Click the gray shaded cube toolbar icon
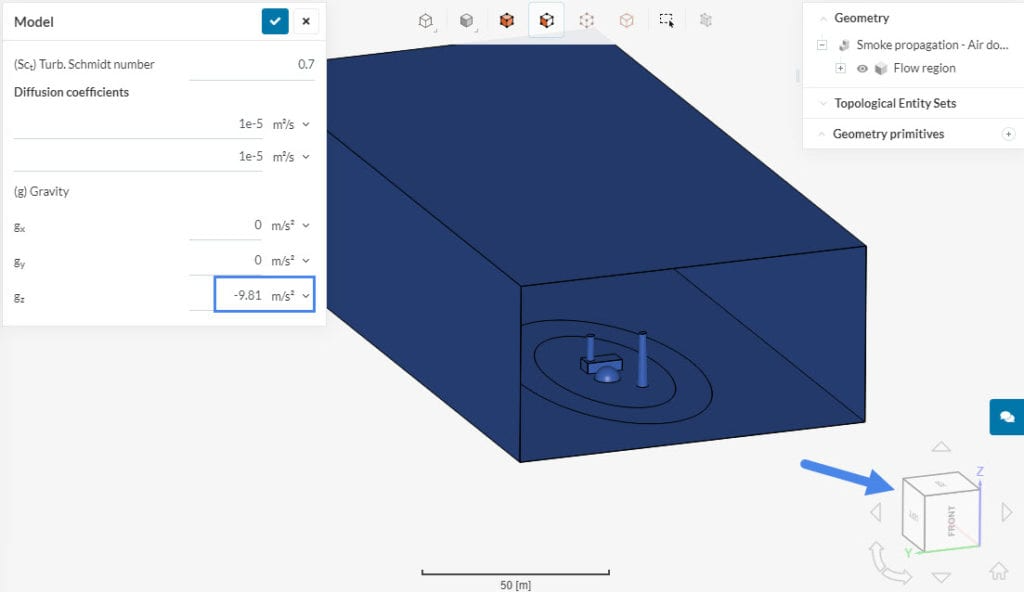Image resolution: width=1024 pixels, height=592 pixels. [x=466, y=20]
